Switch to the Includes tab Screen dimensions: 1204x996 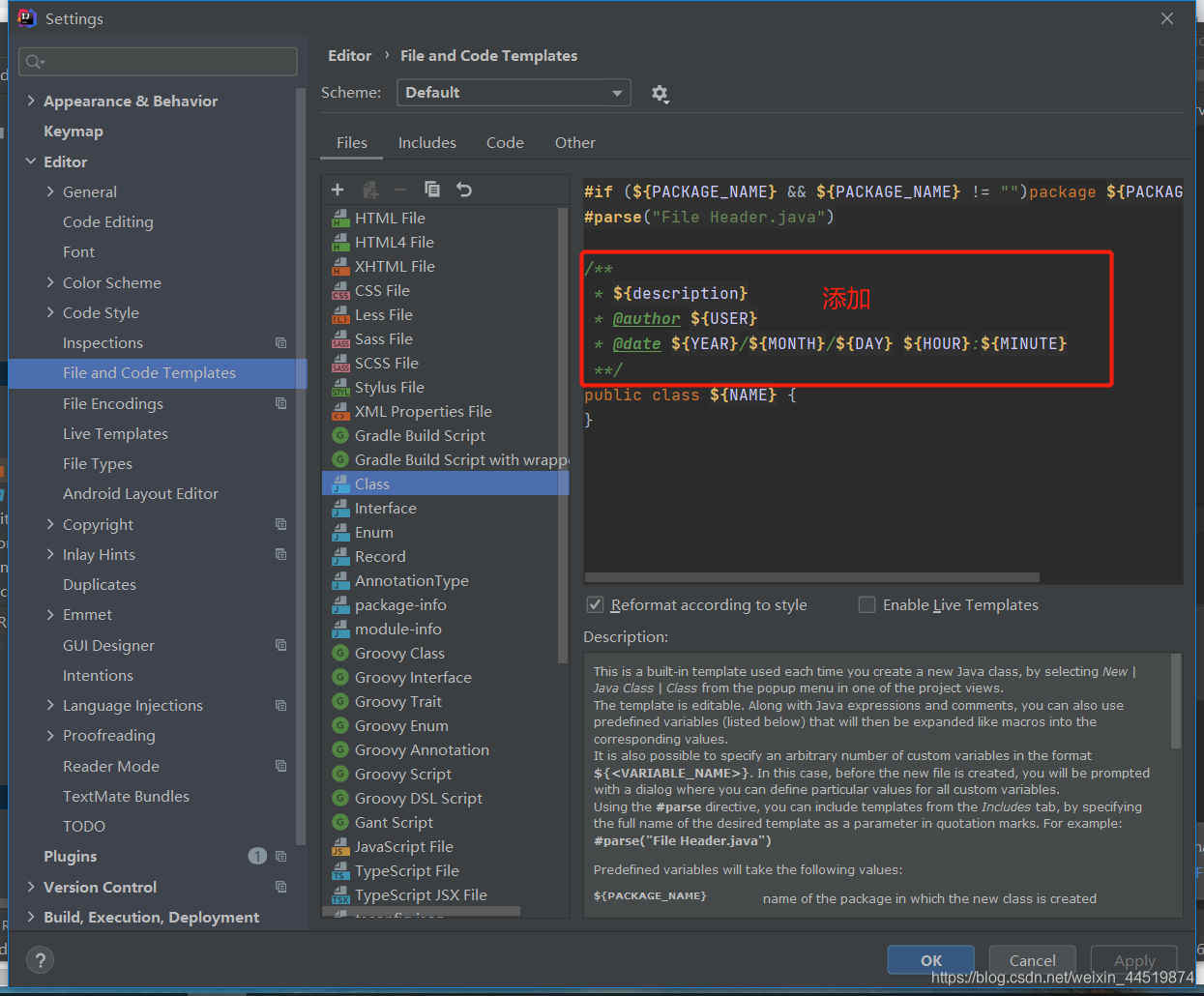point(426,143)
